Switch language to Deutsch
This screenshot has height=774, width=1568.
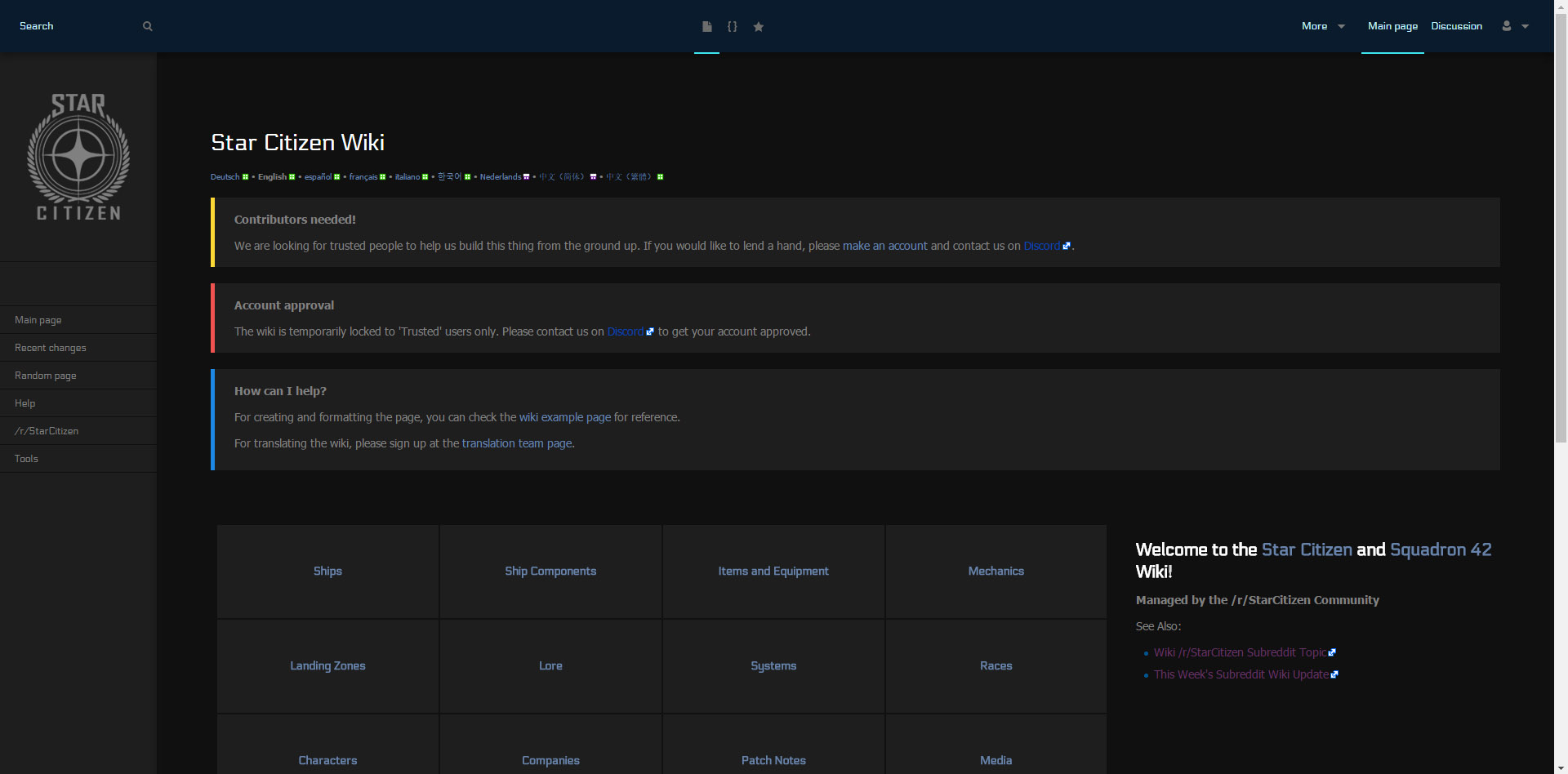point(225,177)
